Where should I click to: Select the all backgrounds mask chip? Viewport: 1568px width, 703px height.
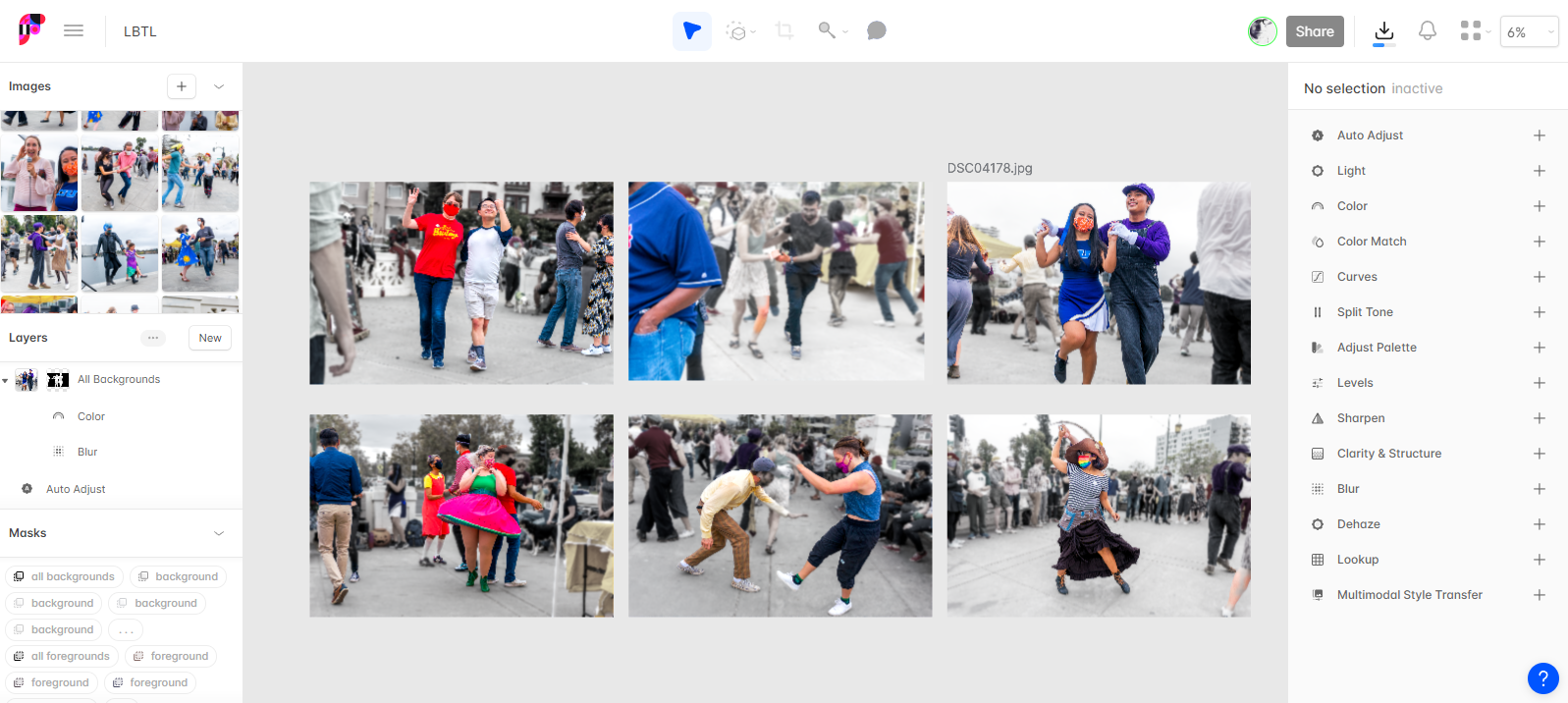click(65, 576)
